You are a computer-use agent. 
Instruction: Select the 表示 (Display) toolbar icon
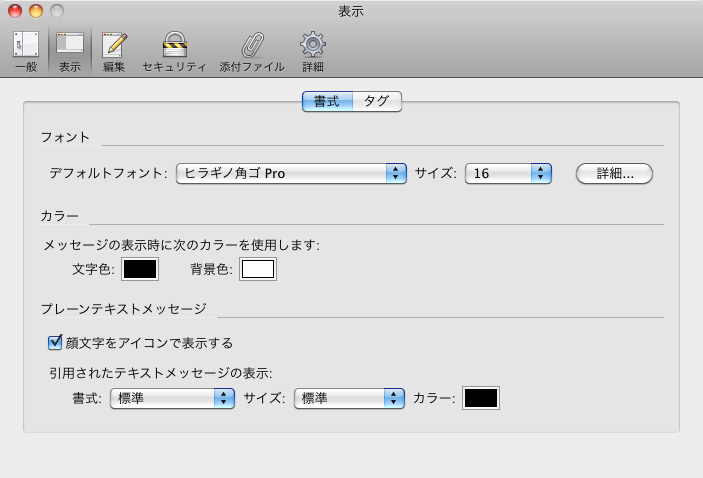pyautogui.click(x=70, y=51)
